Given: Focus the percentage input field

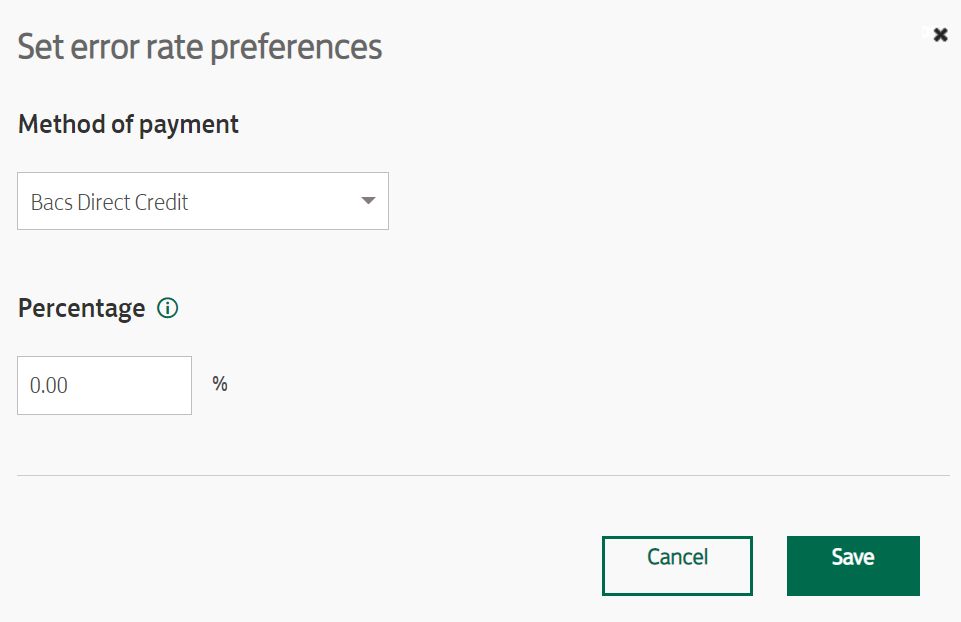Looking at the screenshot, I should (104, 385).
